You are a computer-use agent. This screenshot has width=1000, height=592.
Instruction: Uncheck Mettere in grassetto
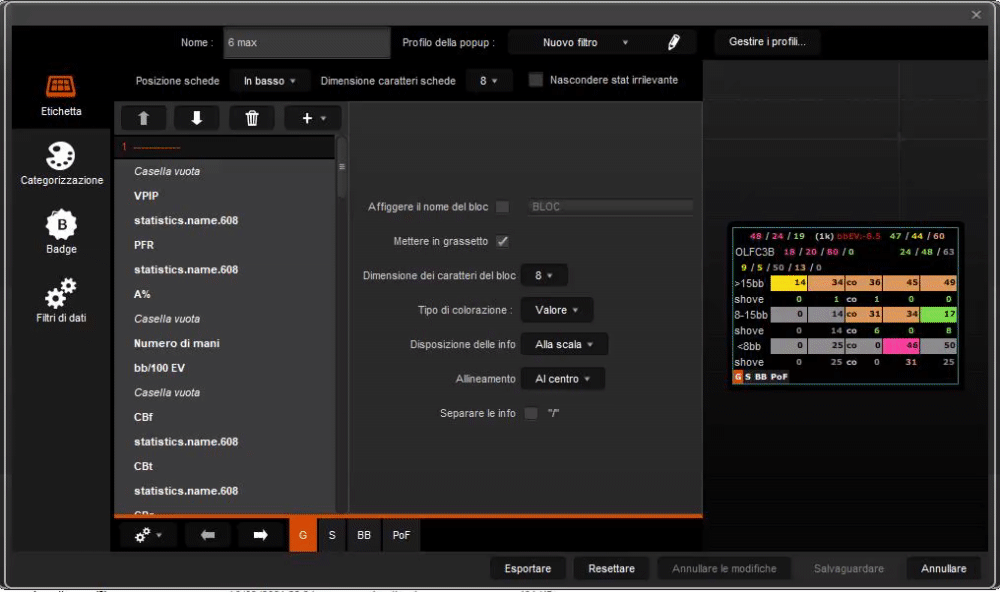pos(503,241)
